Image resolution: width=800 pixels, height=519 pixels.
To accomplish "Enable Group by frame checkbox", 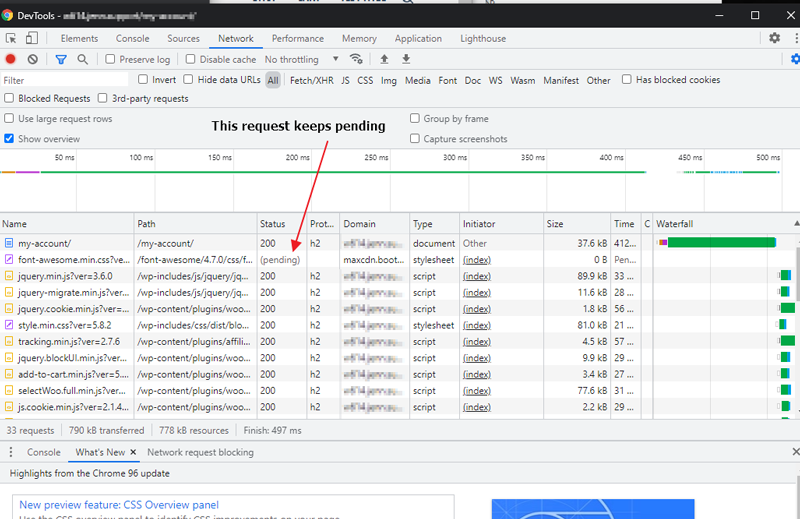I will [415, 118].
